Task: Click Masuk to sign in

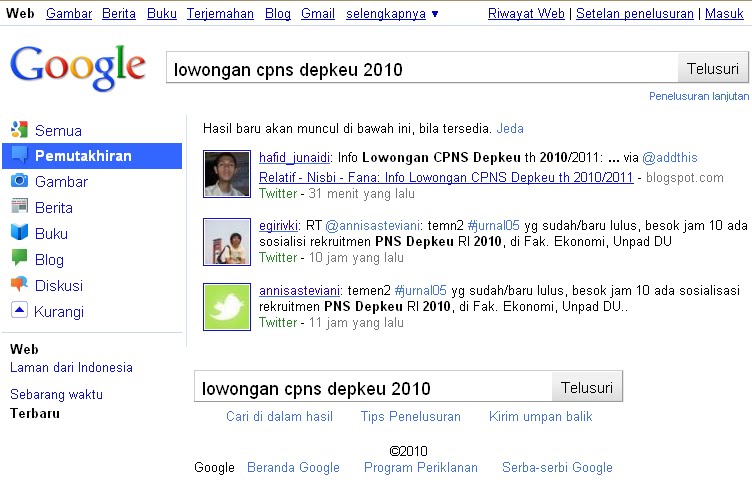Action: [x=724, y=13]
